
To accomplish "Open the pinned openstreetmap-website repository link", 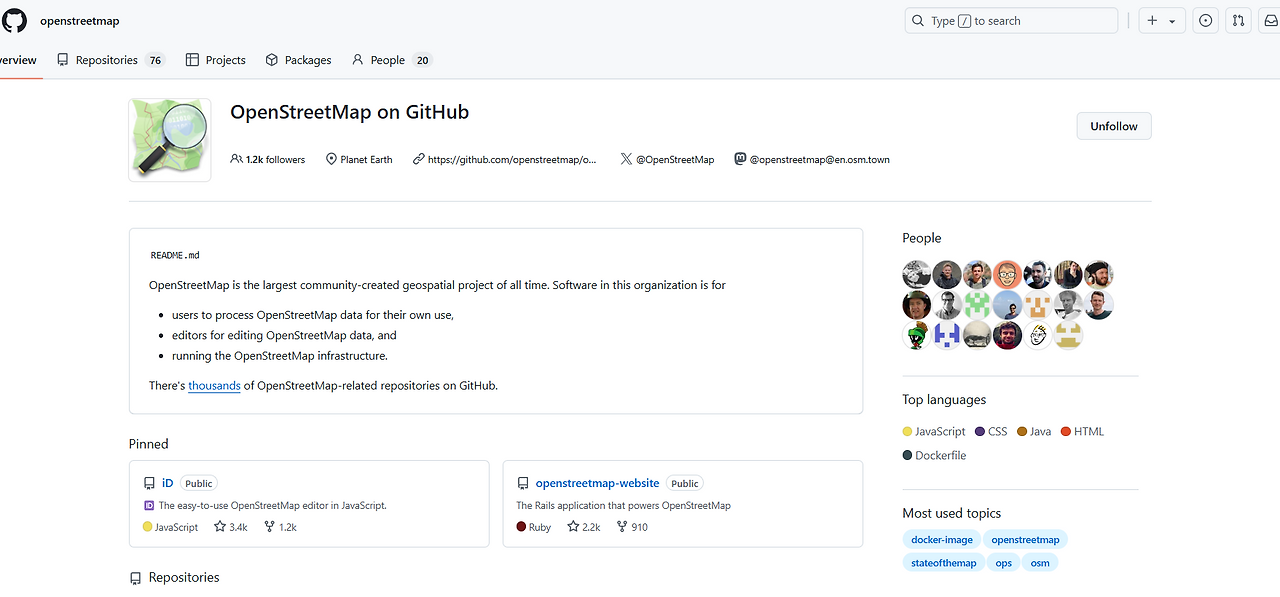I will coord(597,483).
